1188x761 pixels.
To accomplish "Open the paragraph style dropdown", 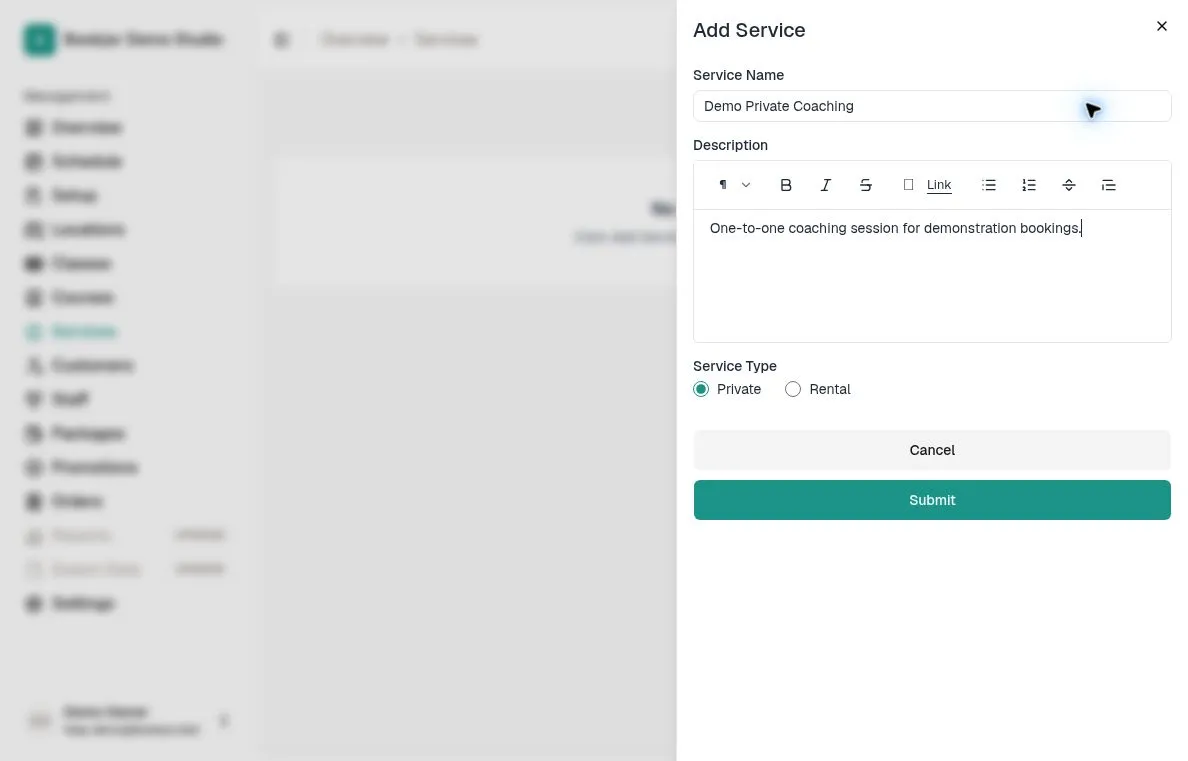I will click(733, 185).
